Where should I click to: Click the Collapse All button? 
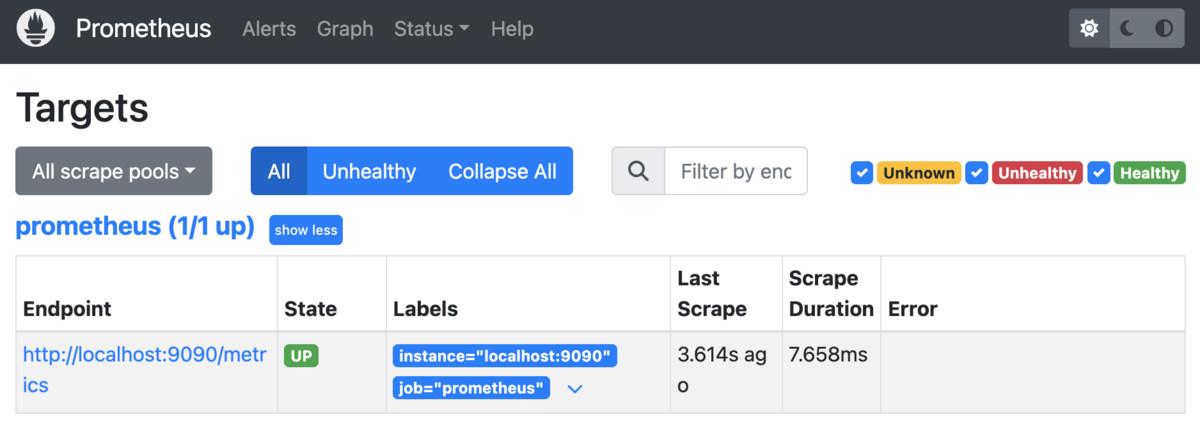(x=502, y=171)
